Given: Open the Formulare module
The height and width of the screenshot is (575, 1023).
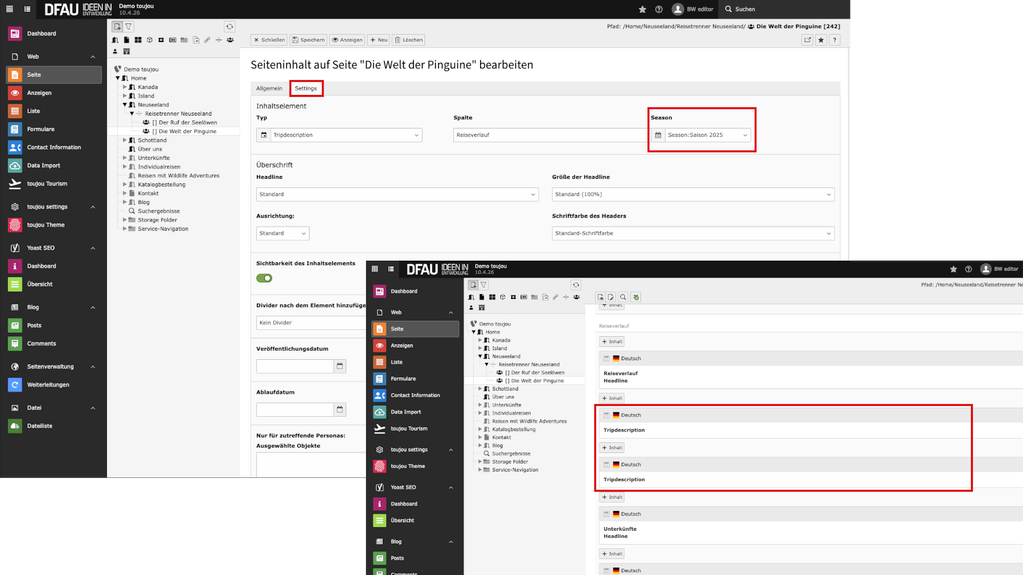Looking at the screenshot, I should pos(40,129).
